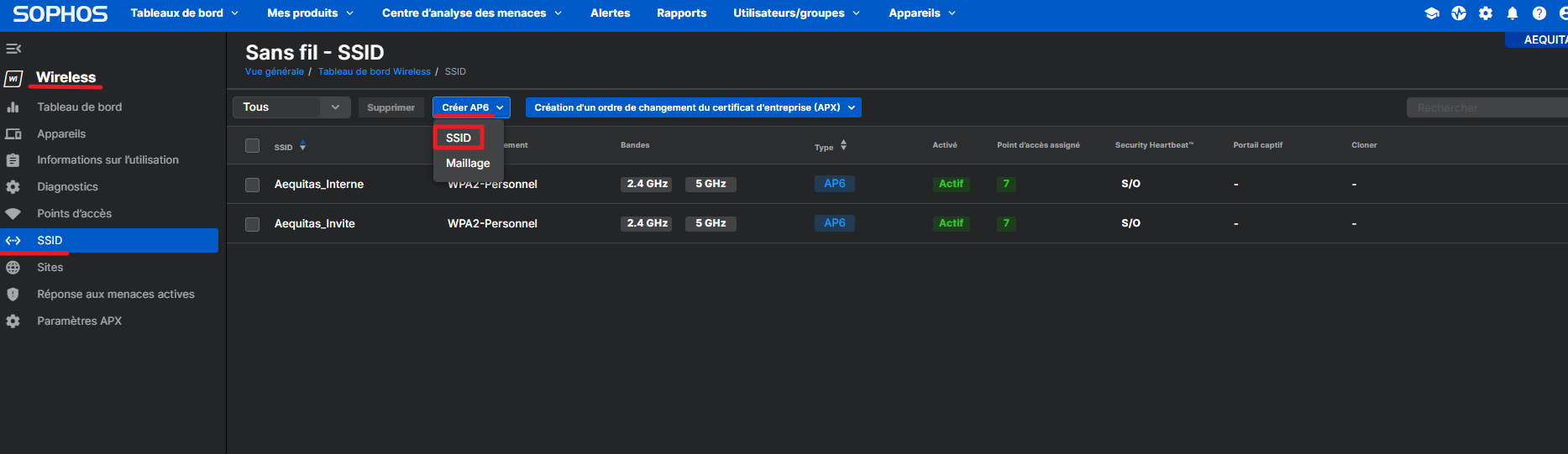The image size is (1568, 454).
Task: Click the Portail captif column header
Action: [1257, 145]
